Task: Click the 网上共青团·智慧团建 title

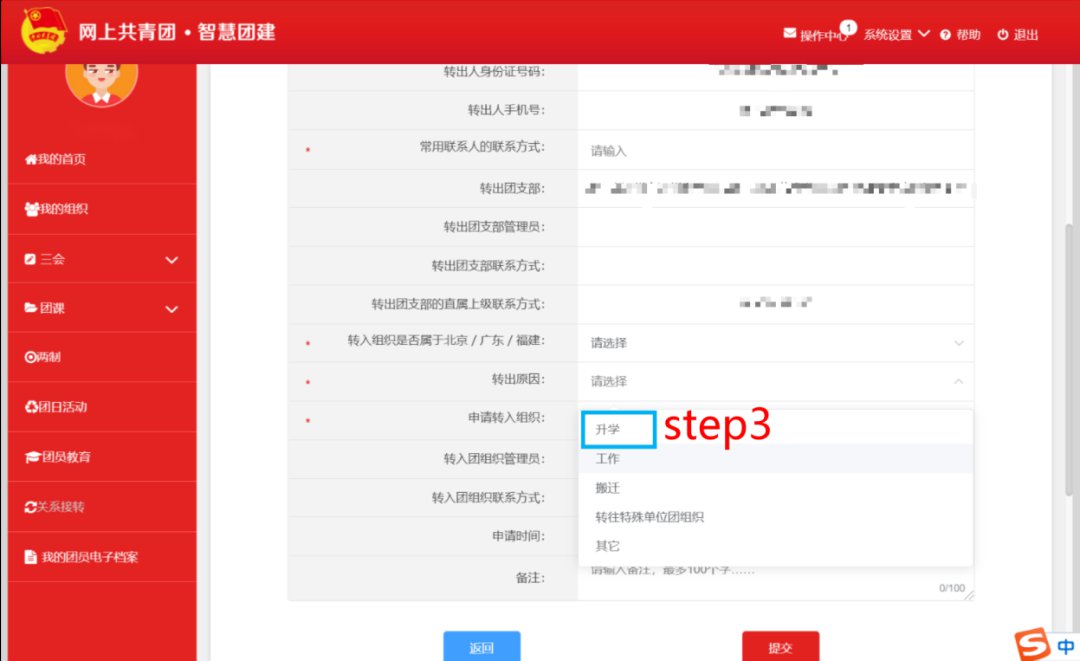Action: [x=177, y=32]
